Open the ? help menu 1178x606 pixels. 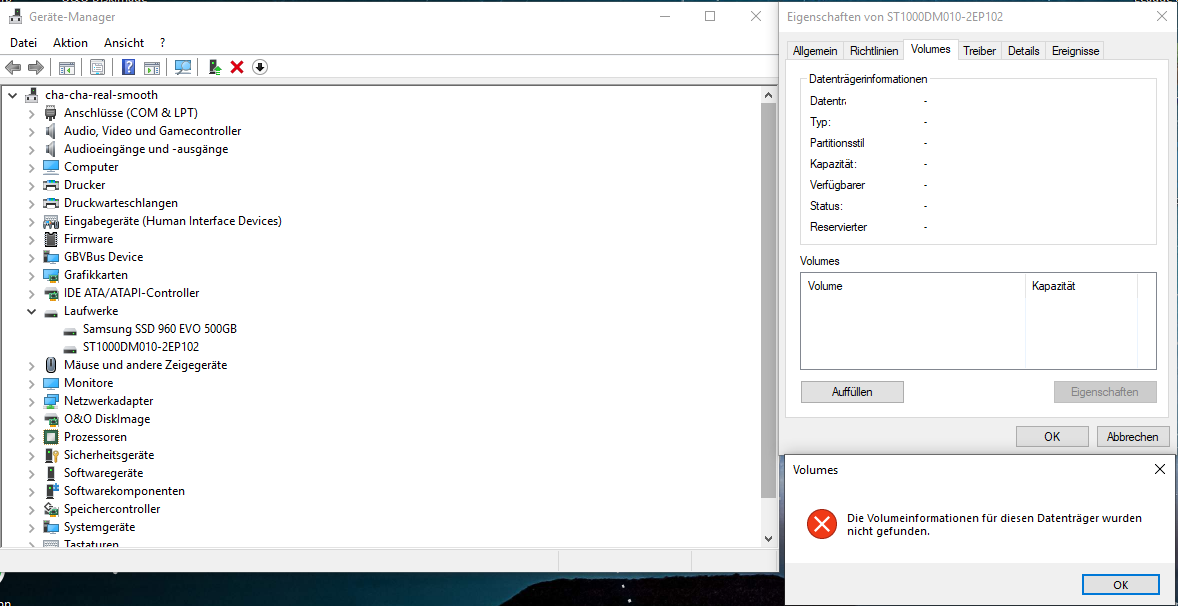click(163, 43)
